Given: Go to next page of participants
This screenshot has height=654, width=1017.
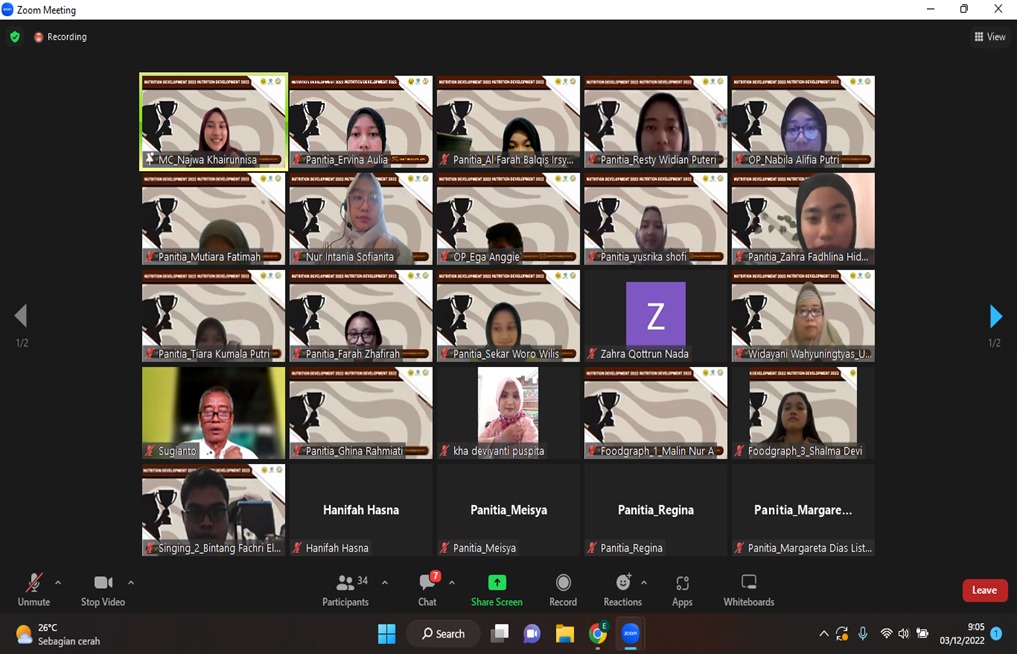Looking at the screenshot, I should pos(995,317).
